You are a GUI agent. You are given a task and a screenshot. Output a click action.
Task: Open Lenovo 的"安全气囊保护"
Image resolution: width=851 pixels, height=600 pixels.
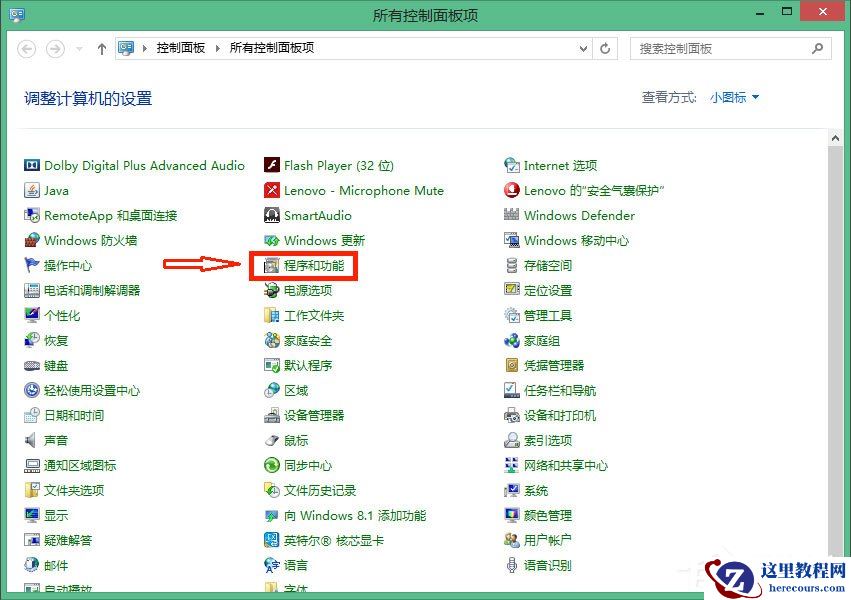coord(590,190)
